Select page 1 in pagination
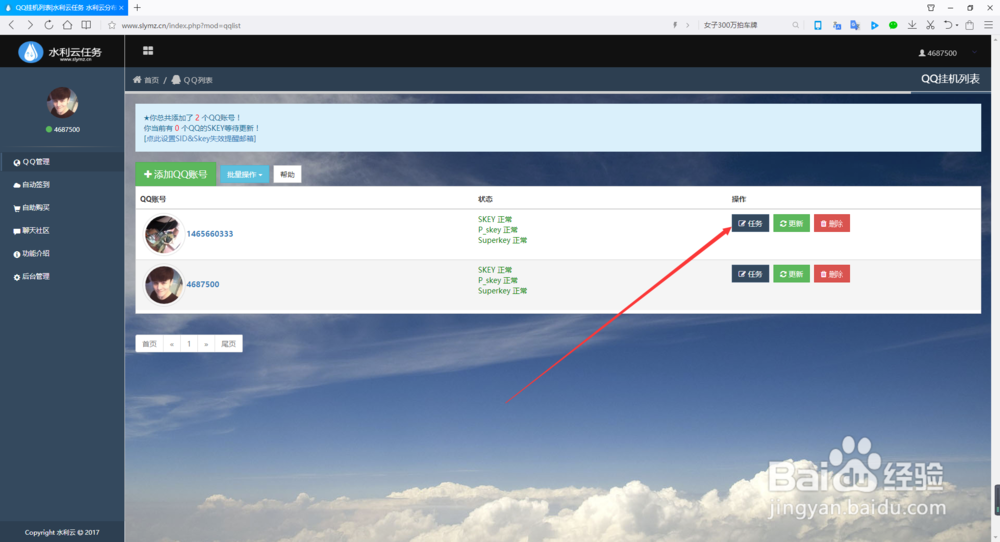Viewport: 1000px width, 542px height. pos(189,344)
